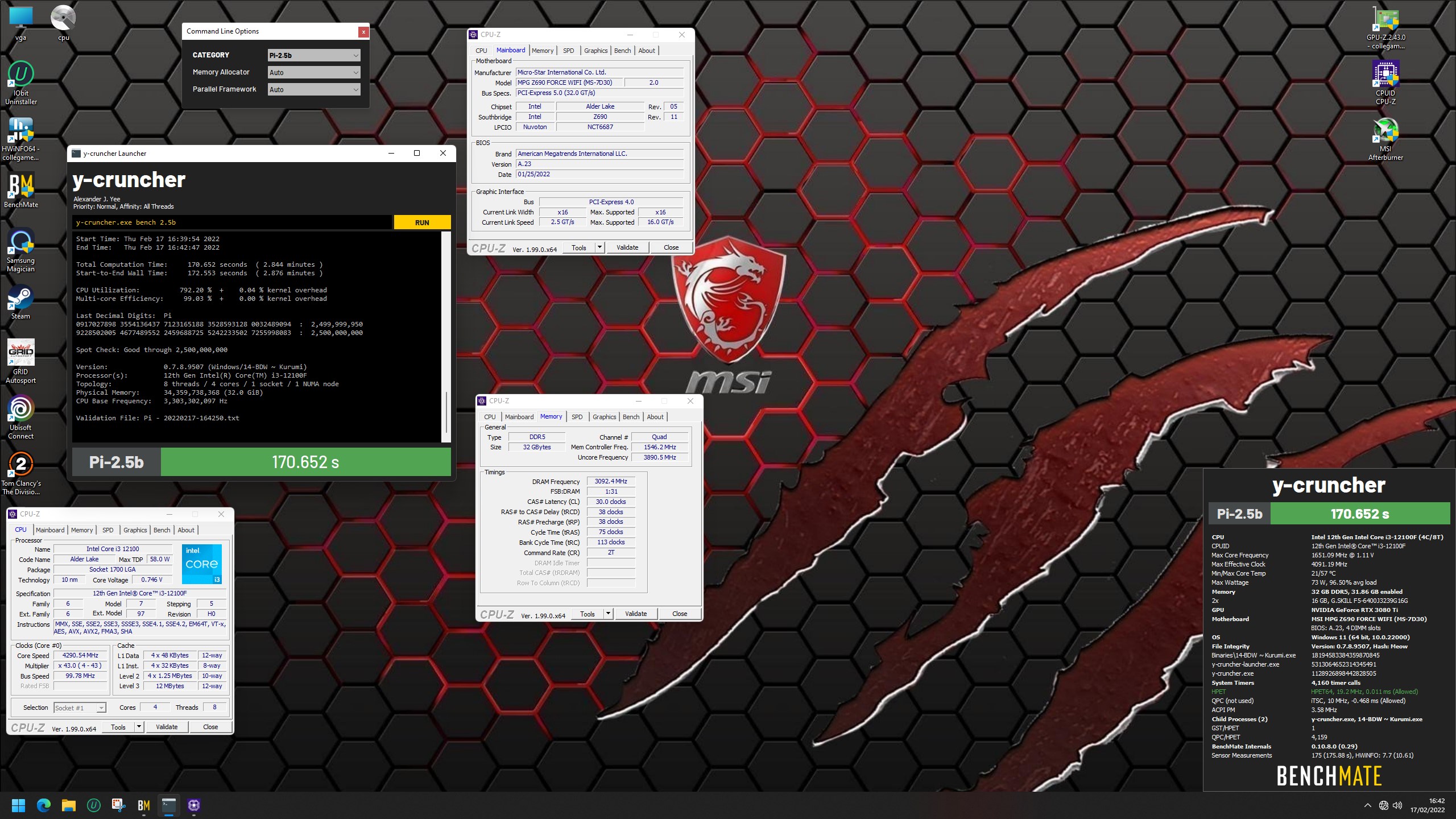Click the Windows Start button in the taskbar
Screen dimensions: 1456x819
[18, 805]
